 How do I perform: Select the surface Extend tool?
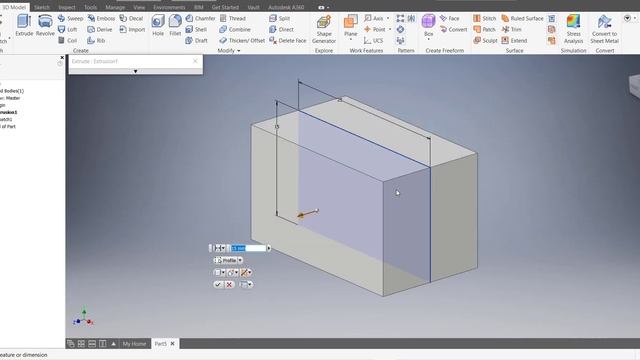[x=514, y=40]
